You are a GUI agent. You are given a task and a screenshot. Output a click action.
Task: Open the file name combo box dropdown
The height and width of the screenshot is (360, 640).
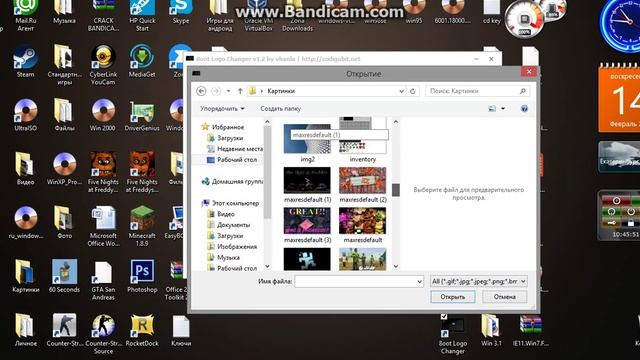pyautogui.click(x=419, y=282)
